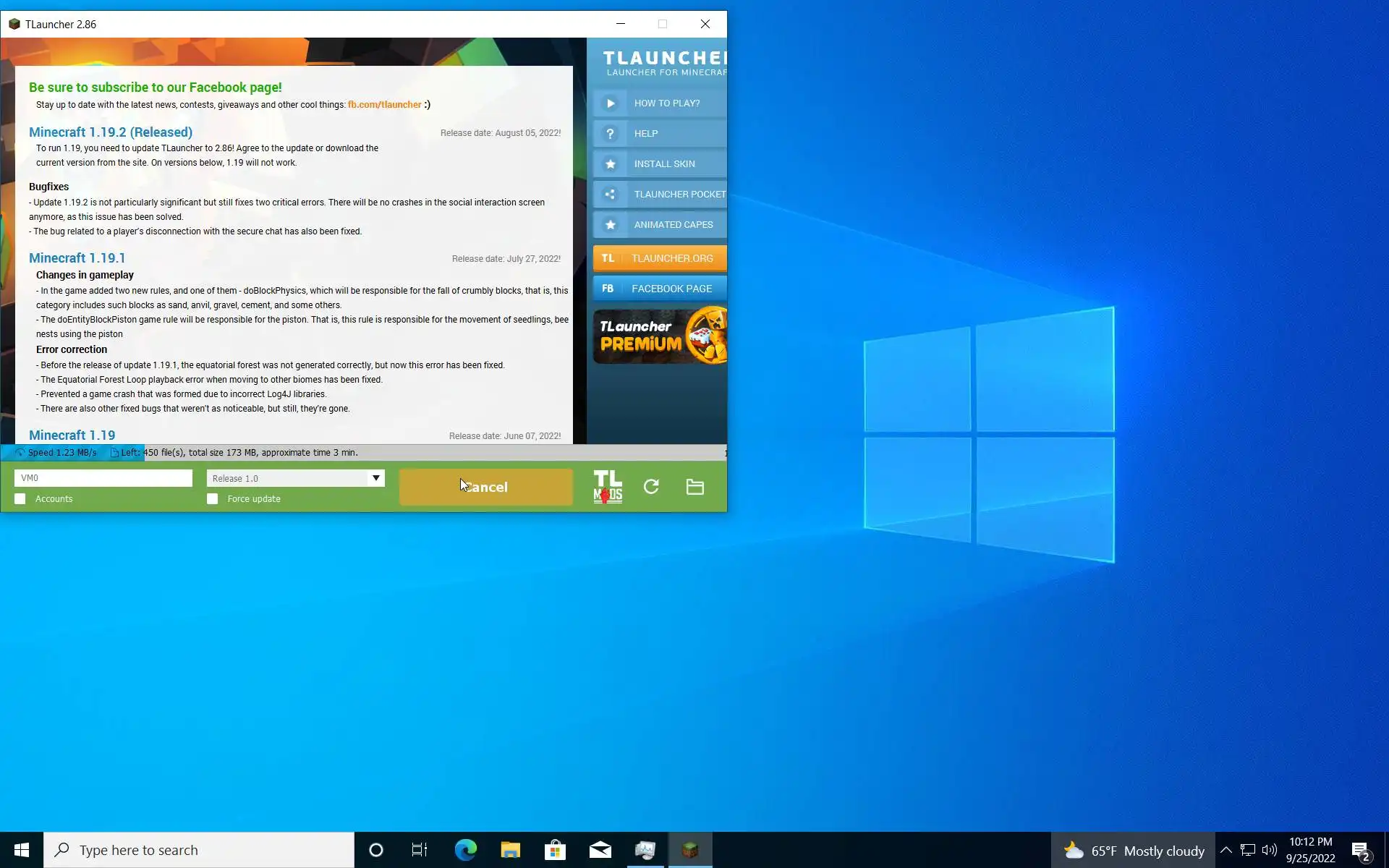
Task: Open the game folder icon
Action: (694, 487)
